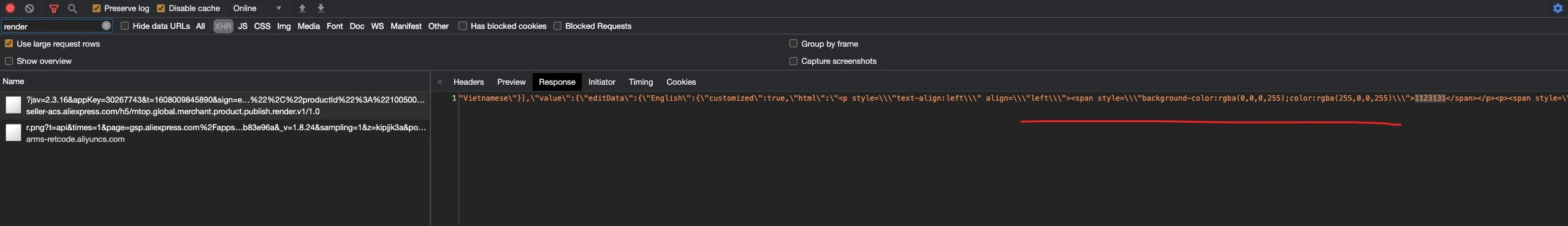Open the Cookies tab
The image size is (1568, 226).
click(681, 82)
